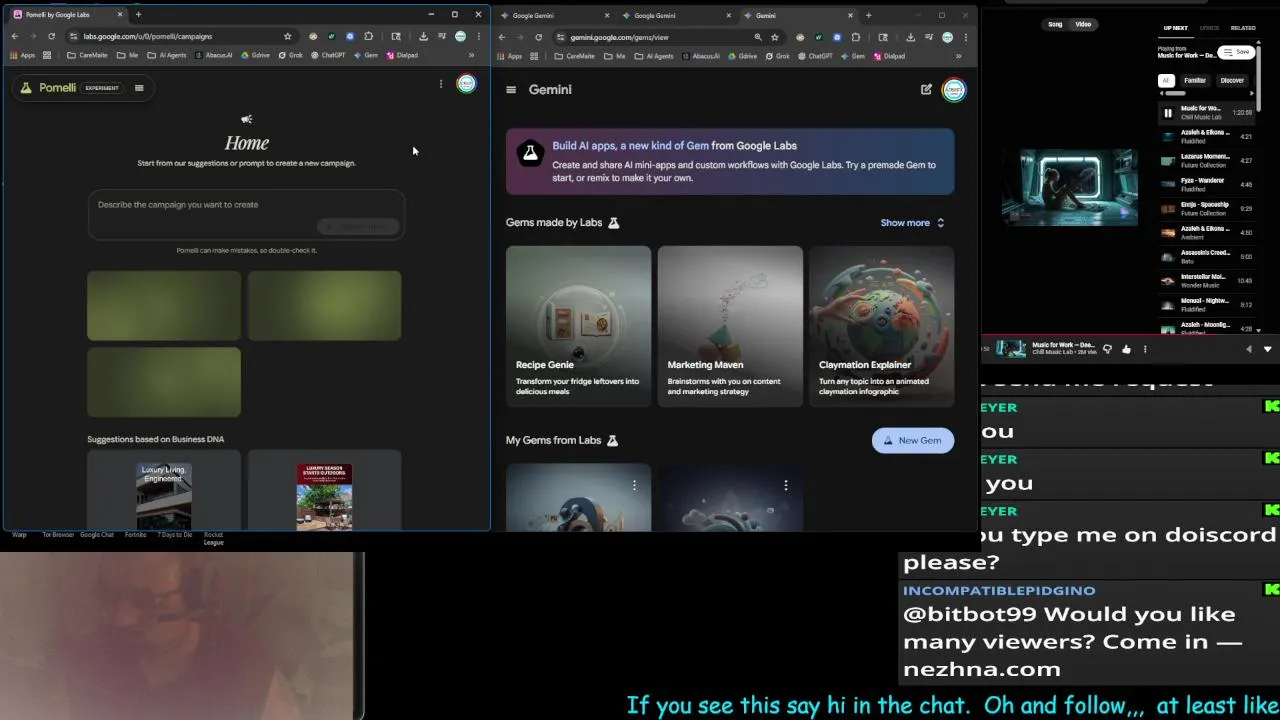
Task: Bookmark the Pomelli page with star icon
Action: point(287,36)
